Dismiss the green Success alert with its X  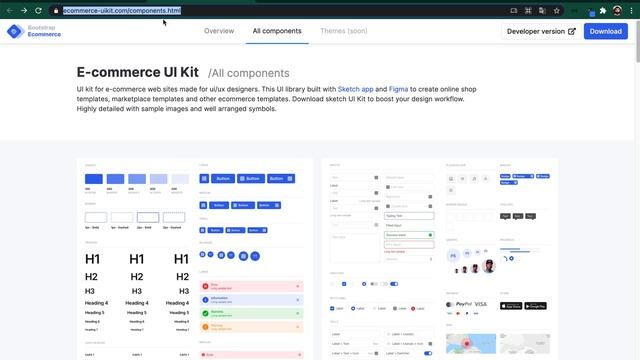(298, 313)
